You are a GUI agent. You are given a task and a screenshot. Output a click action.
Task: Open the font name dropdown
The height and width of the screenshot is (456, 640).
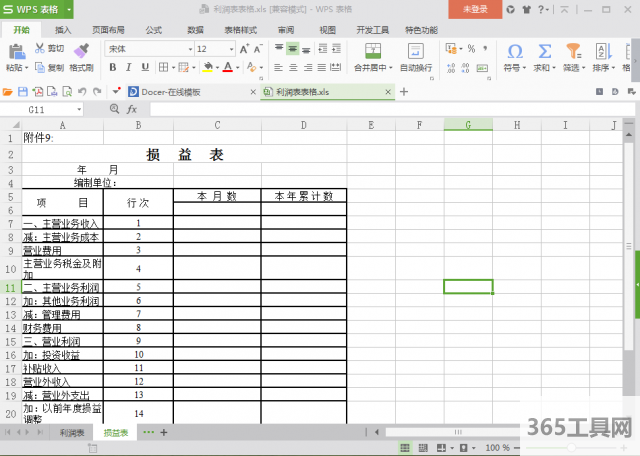tap(186, 48)
